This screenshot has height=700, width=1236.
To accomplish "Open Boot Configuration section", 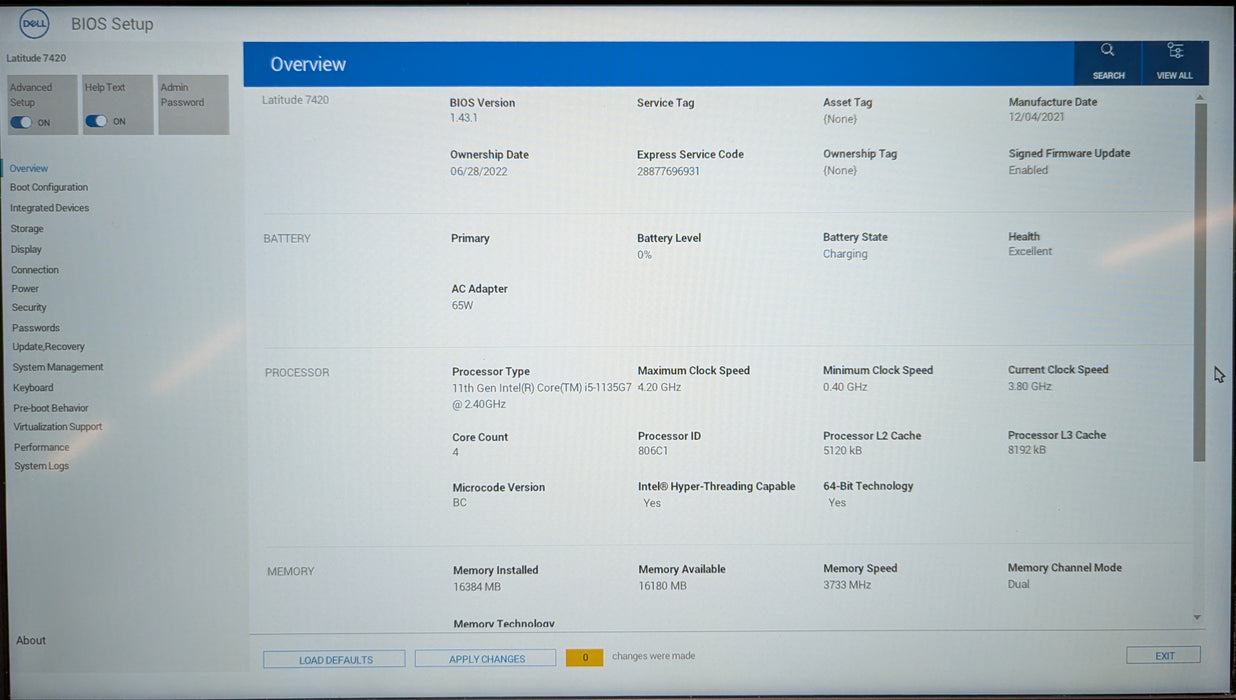I will click(x=49, y=188).
